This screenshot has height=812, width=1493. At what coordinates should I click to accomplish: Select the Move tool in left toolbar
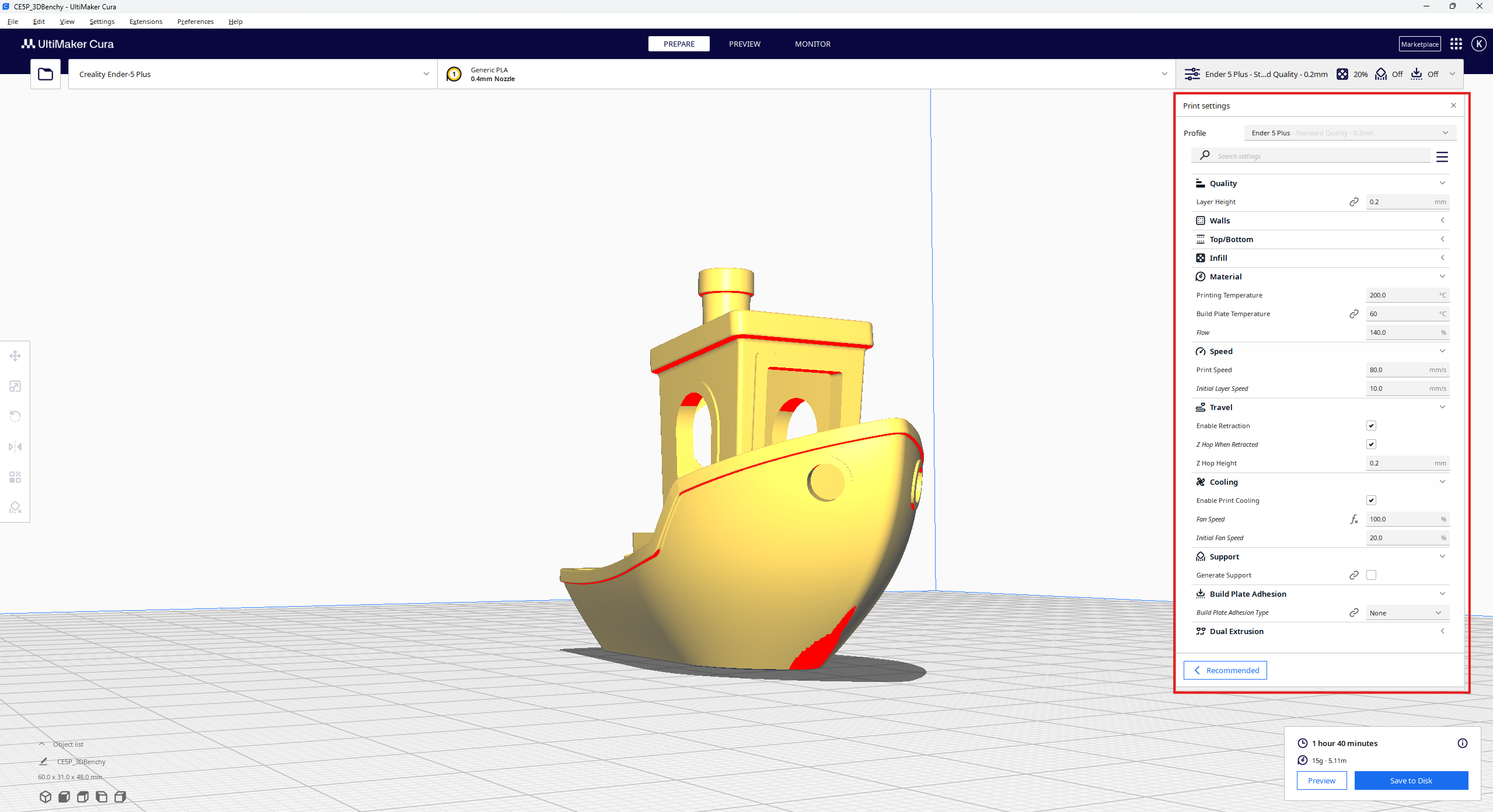click(15, 356)
